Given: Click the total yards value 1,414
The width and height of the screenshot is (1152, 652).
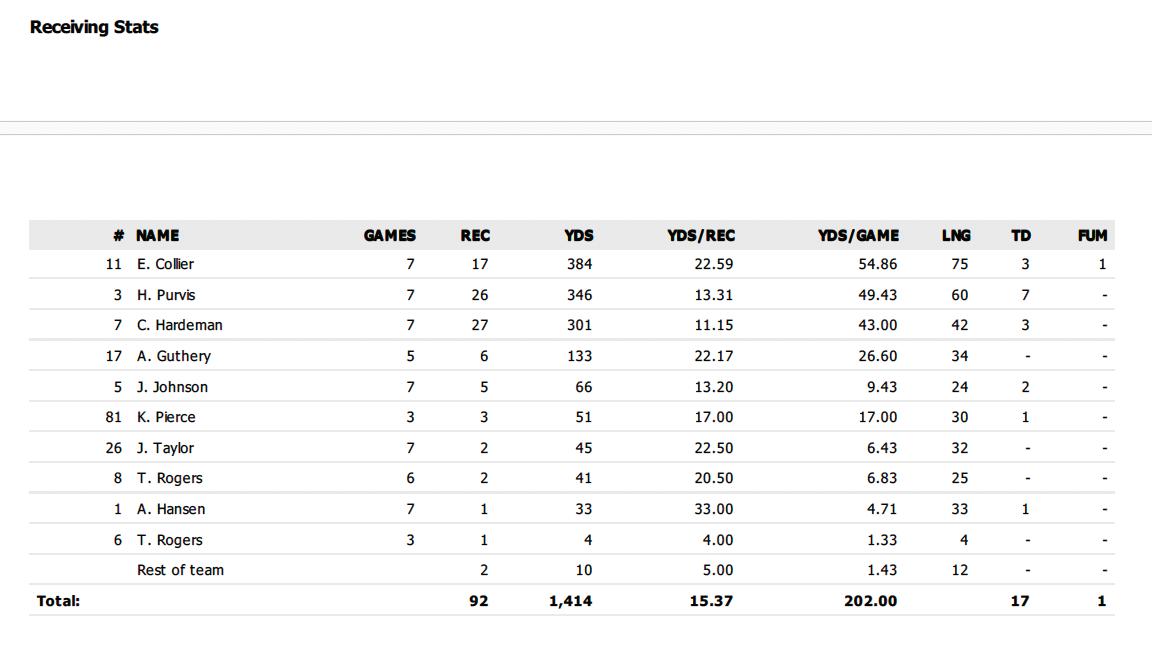Looking at the screenshot, I should (x=570, y=601).
